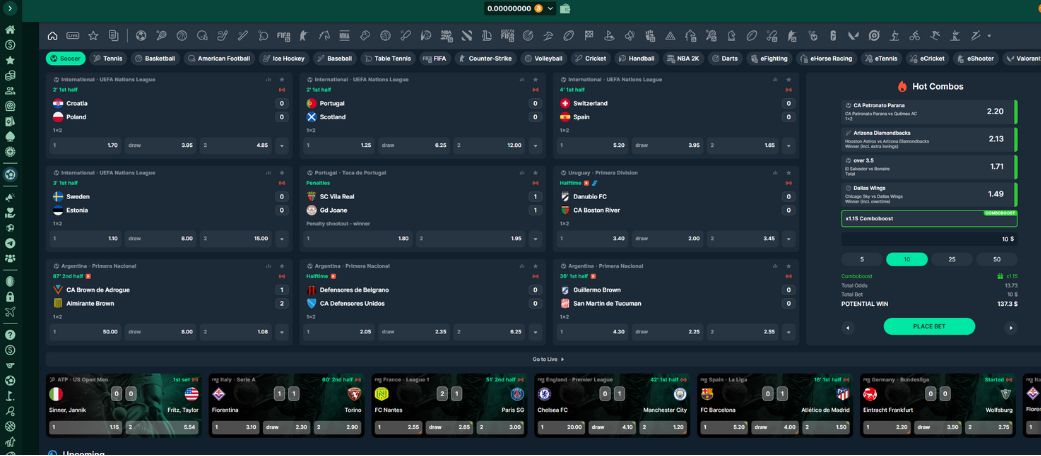
Task: Select snooker triangle icon in sports toolbar
Action: pos(669,36)
